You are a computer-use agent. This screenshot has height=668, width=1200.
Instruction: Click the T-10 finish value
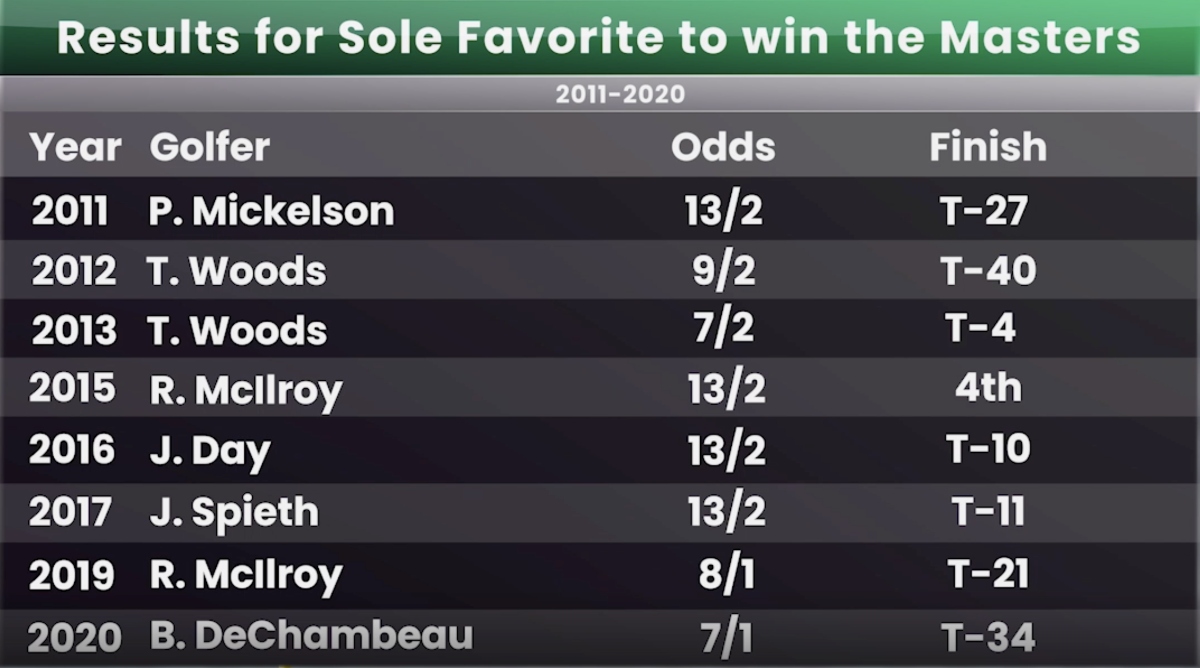(988, 450)
